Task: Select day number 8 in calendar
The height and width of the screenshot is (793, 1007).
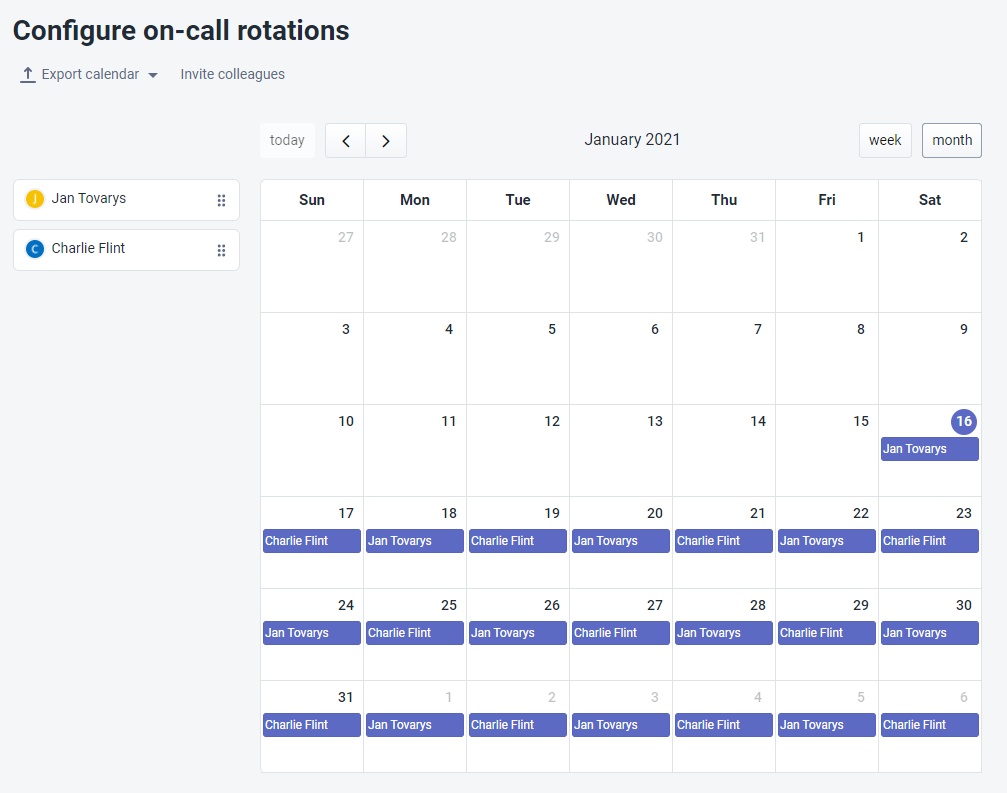Action: click(860, 329)
